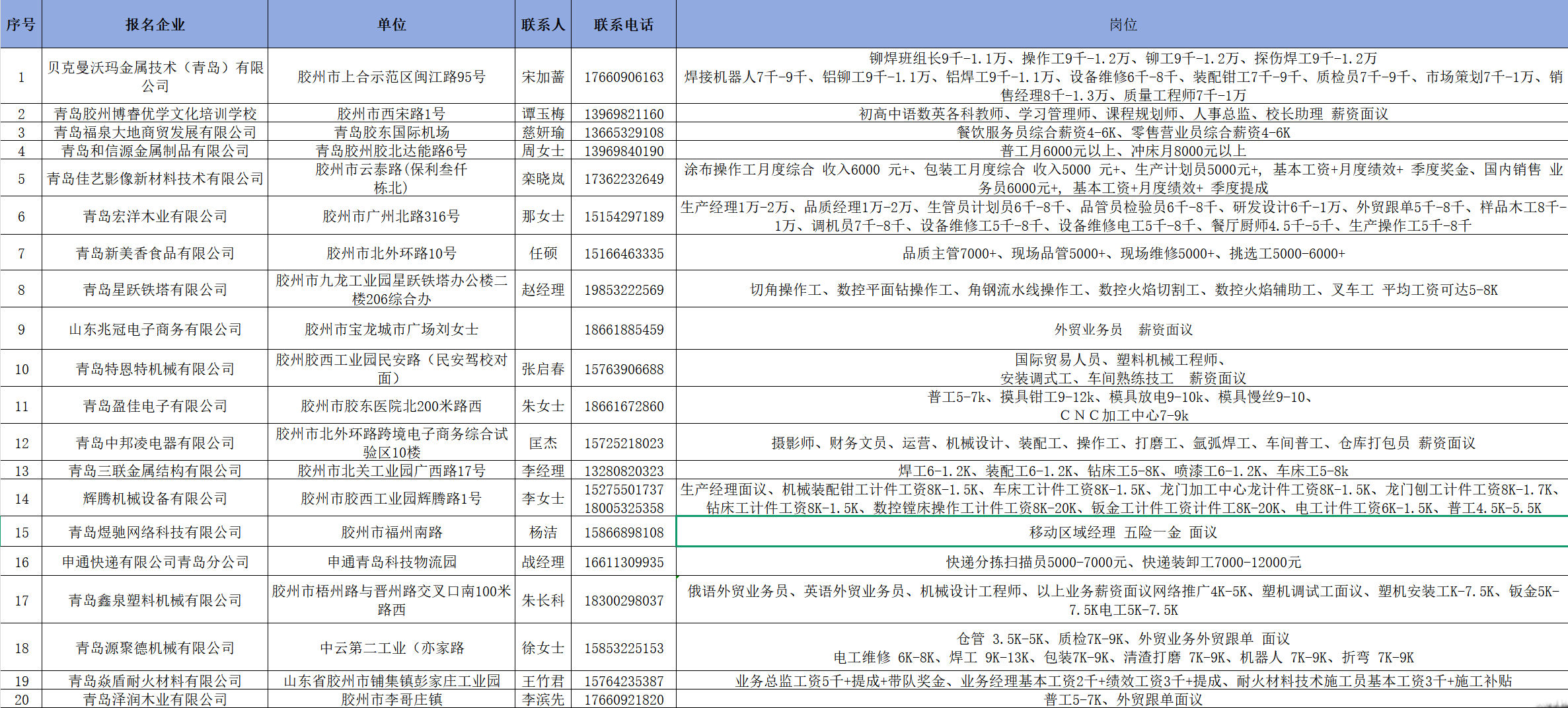This screenshot has width=1568, height=708.
Task: Click the 单位 column header cell
Action: pyautogui.click(x=391, y=24)
